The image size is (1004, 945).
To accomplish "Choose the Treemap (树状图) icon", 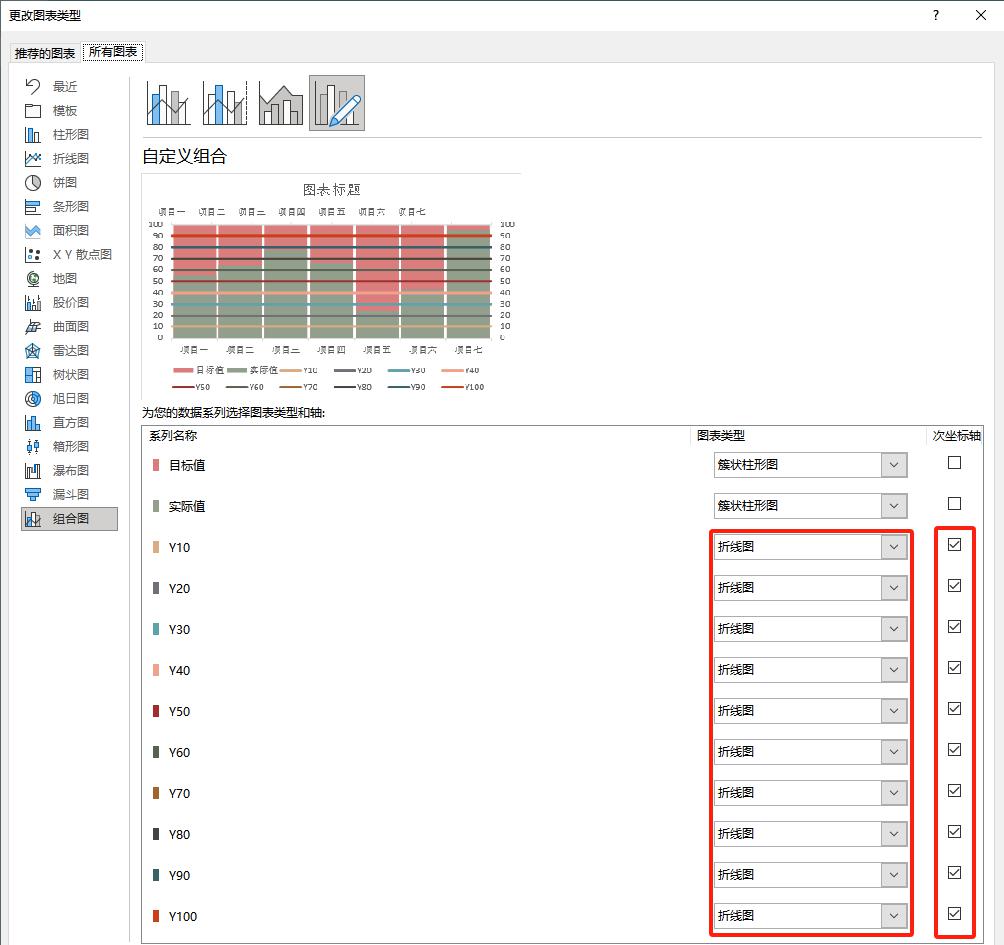I will [33, 375].
